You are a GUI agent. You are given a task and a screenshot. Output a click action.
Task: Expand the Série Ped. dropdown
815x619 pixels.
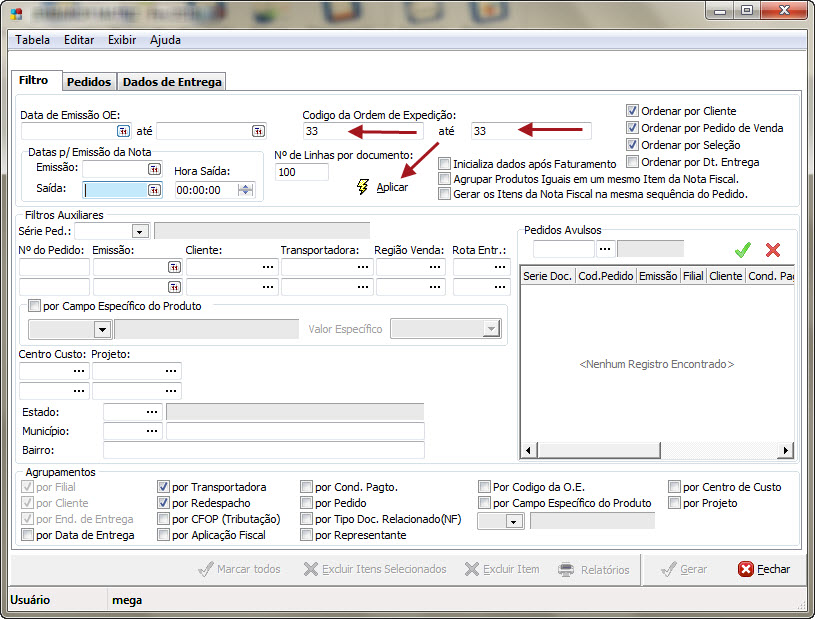coord(139,231)
